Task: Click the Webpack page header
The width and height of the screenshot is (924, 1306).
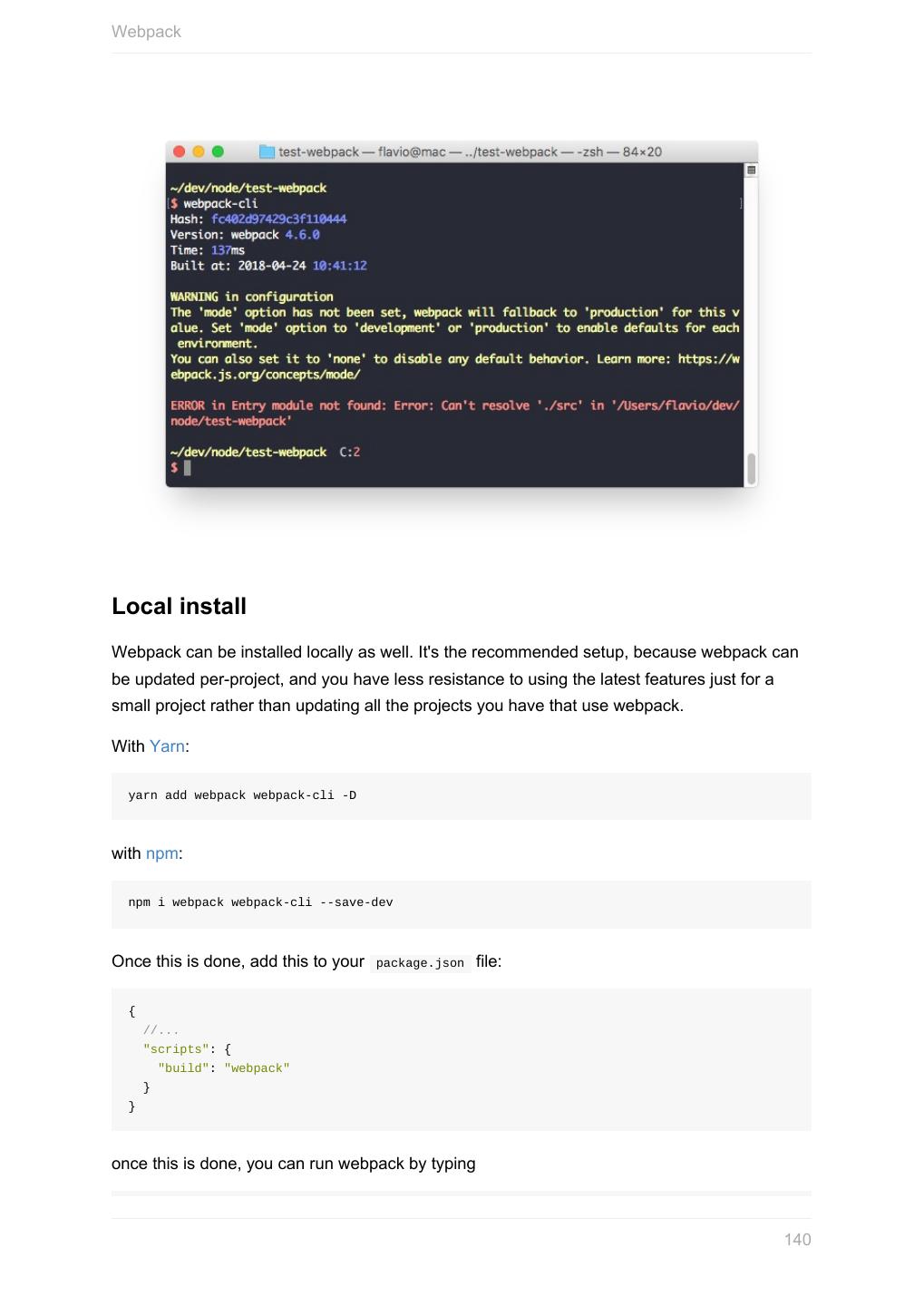Action: [x=146, y=32]
